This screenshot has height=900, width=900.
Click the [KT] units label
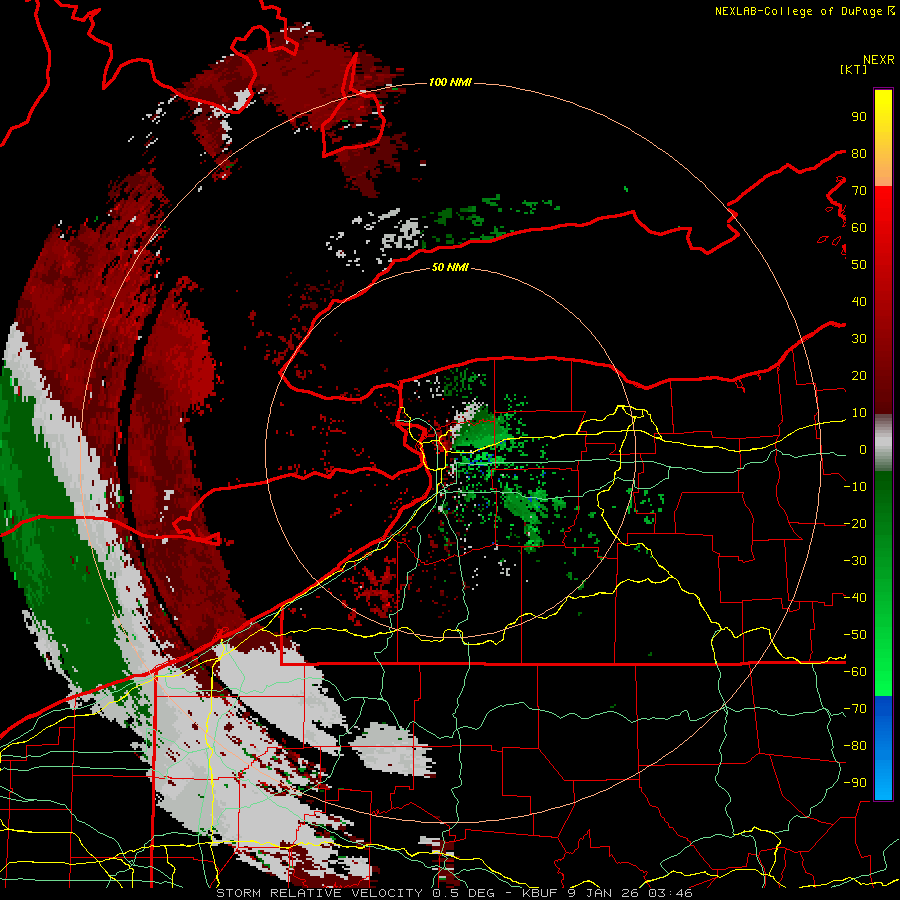coord(854,69)
